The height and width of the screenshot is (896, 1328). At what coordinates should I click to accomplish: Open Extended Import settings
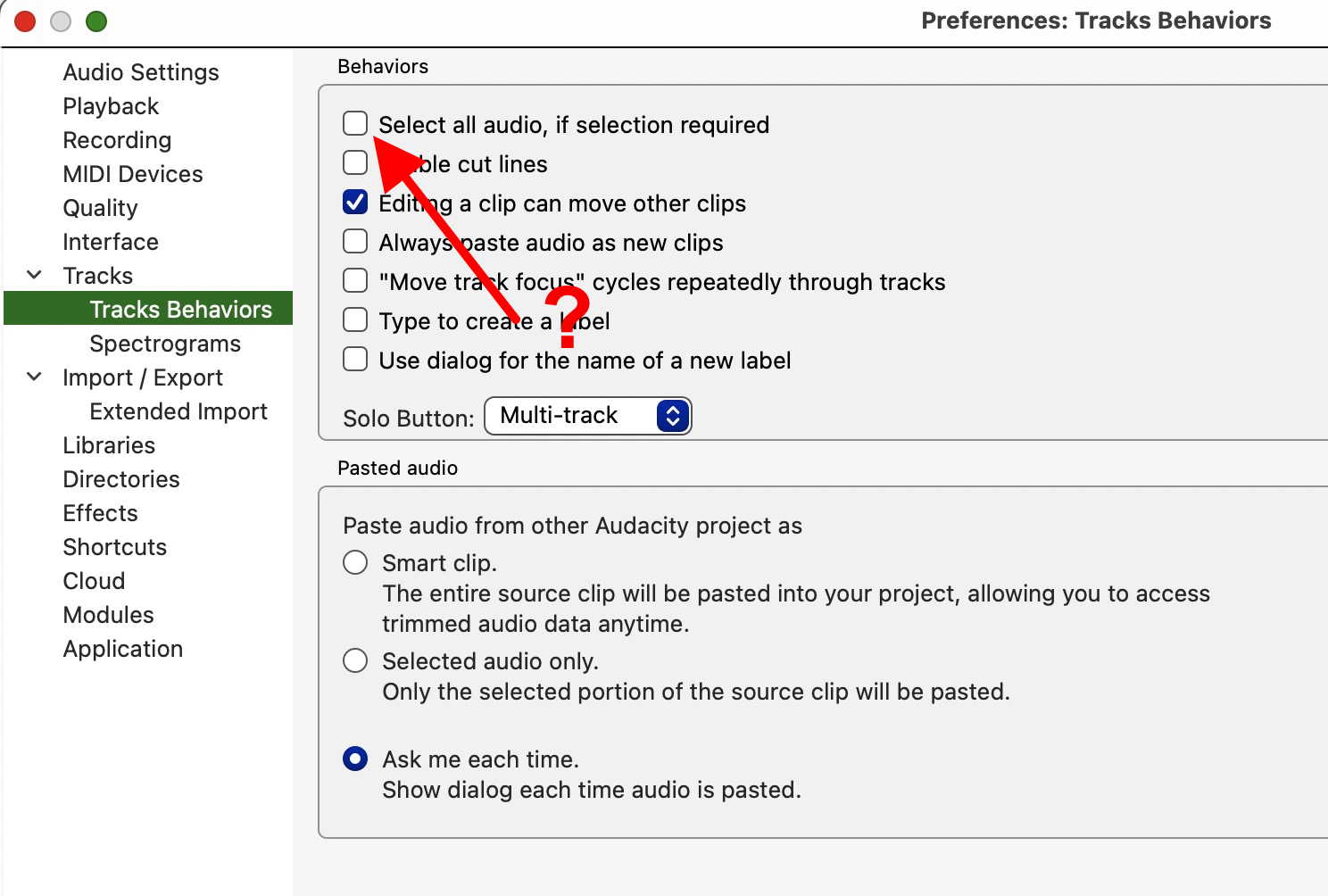178,411
